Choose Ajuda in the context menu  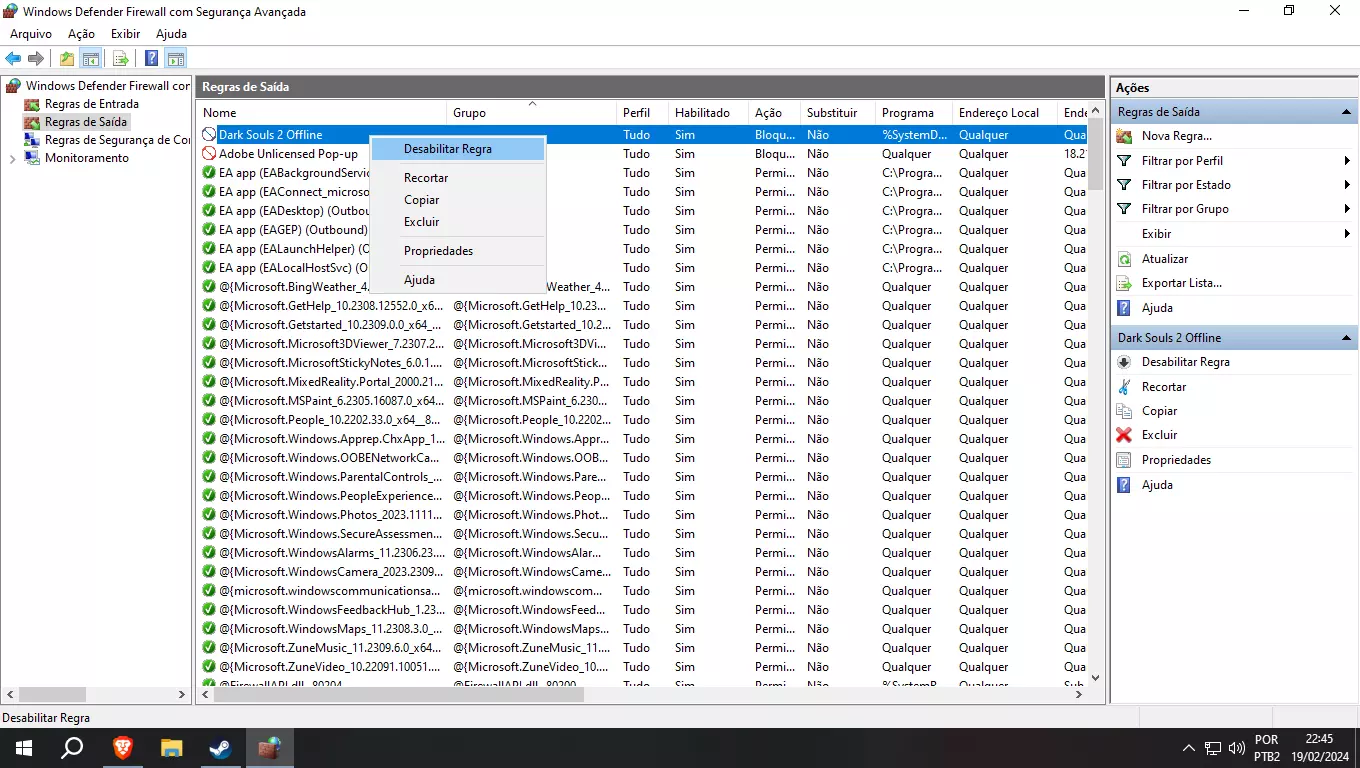(458, 280)
